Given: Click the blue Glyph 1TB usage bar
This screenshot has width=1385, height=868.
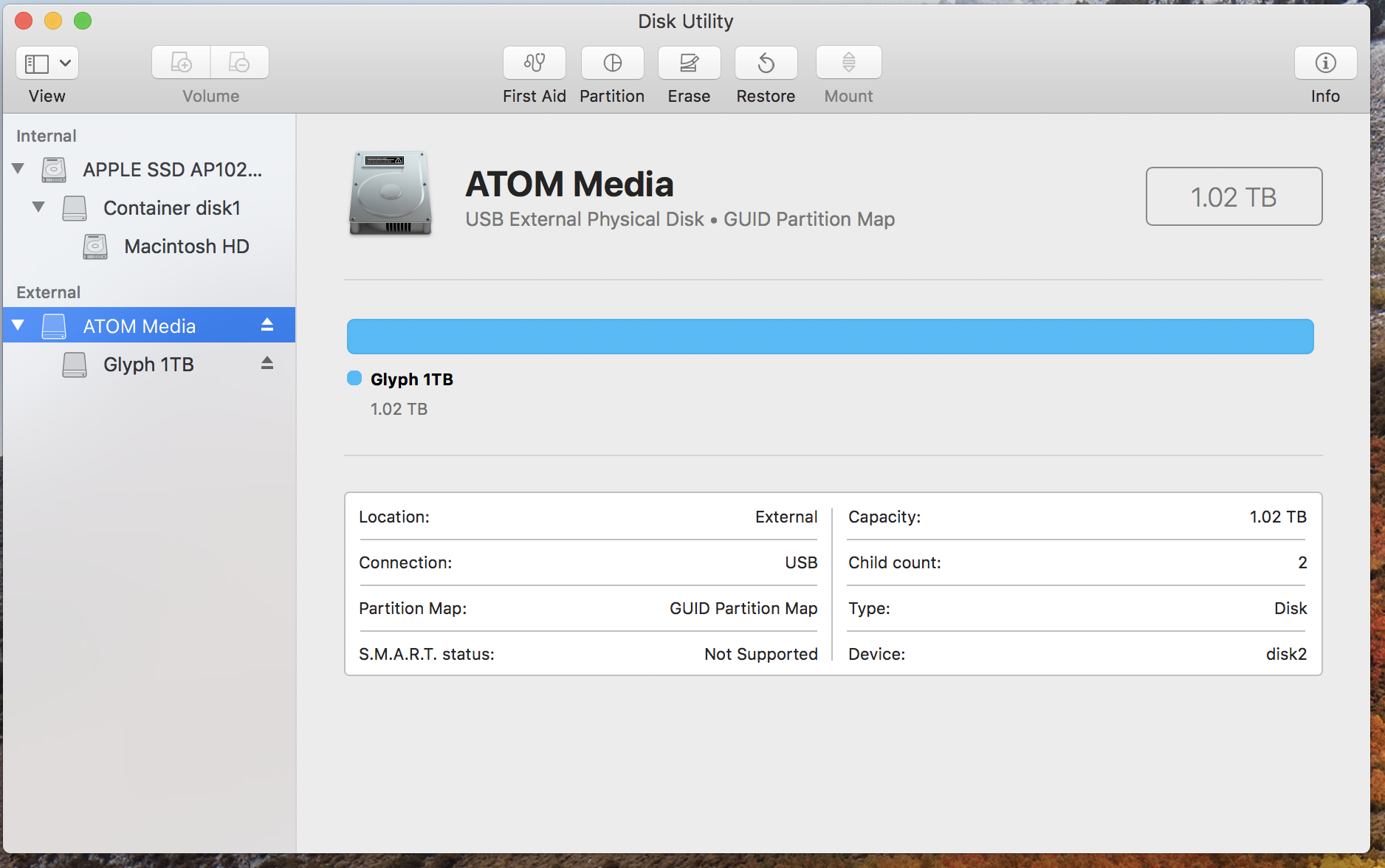Looking at the screenshot, I should click(x=830, y=337).
